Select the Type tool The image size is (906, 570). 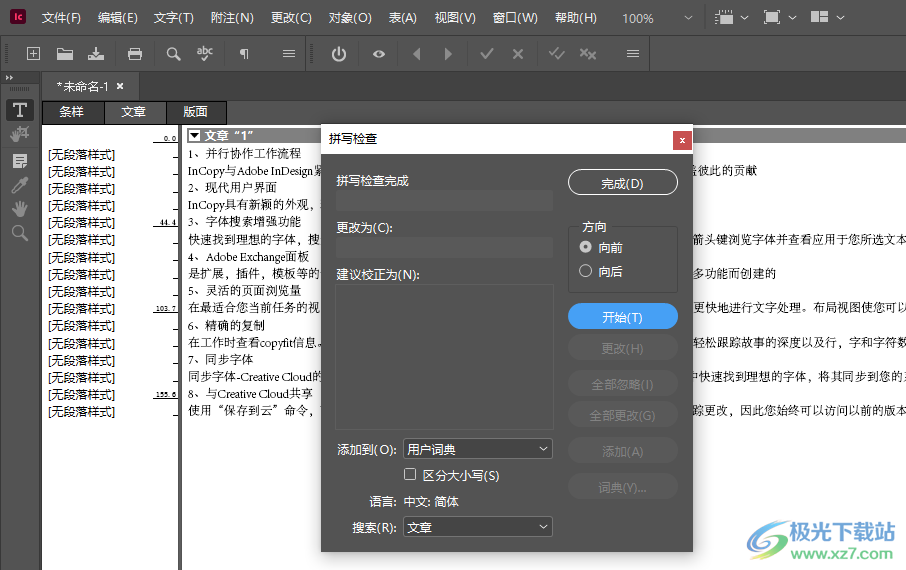(x=20, y=110)
